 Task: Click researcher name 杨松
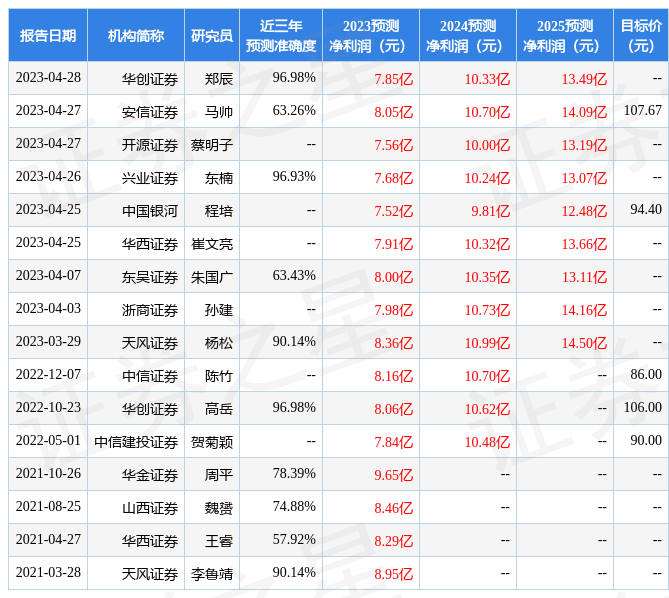click(x=218, y=343)
